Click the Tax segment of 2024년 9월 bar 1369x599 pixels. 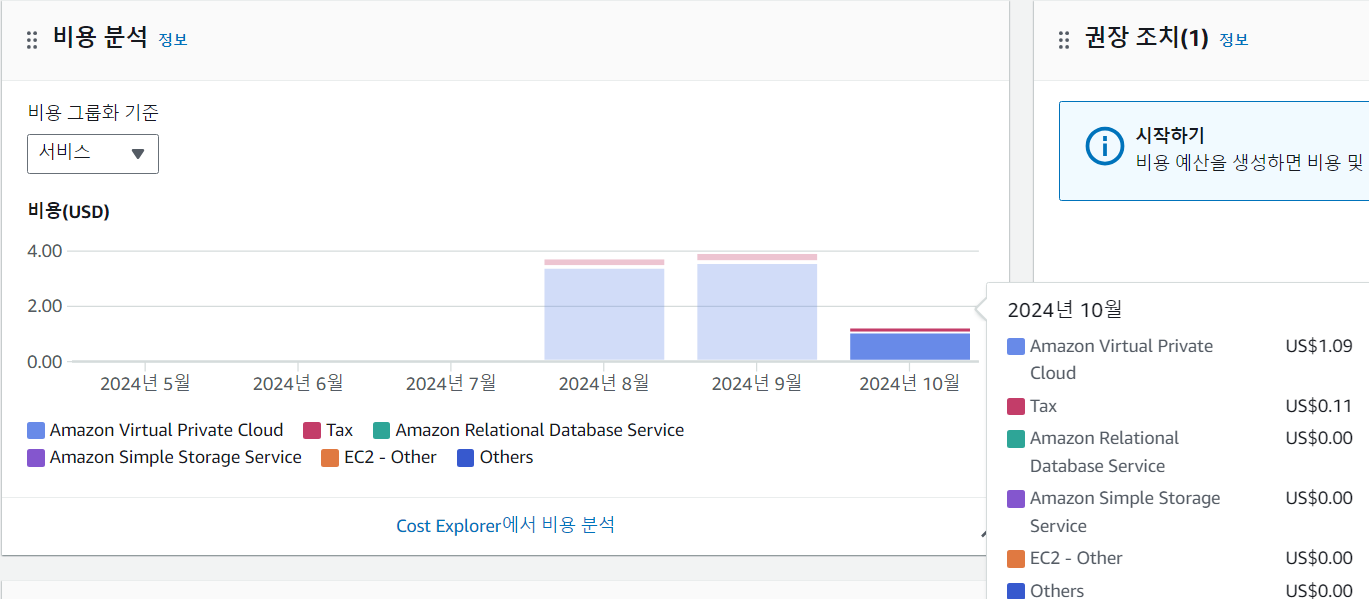click(757, 257)
